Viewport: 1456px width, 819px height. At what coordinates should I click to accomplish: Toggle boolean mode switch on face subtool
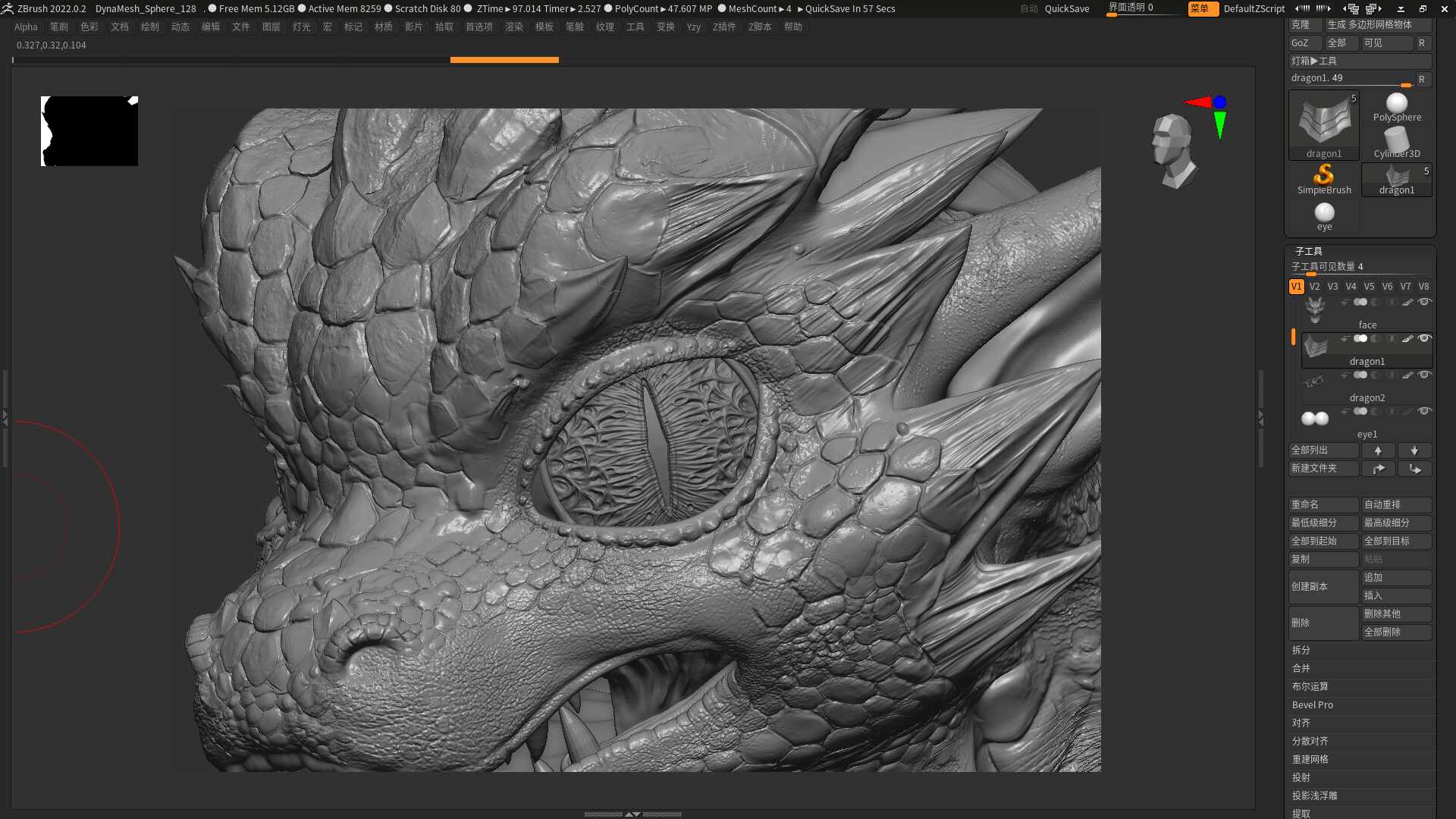coord(1360,303)
